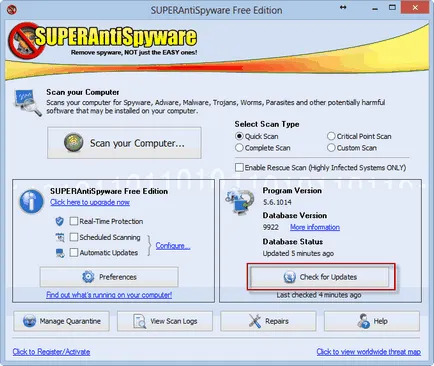The width and height of the screenshot is (434, 366).
Task: Open View Scan Logs
Action: 165,321
